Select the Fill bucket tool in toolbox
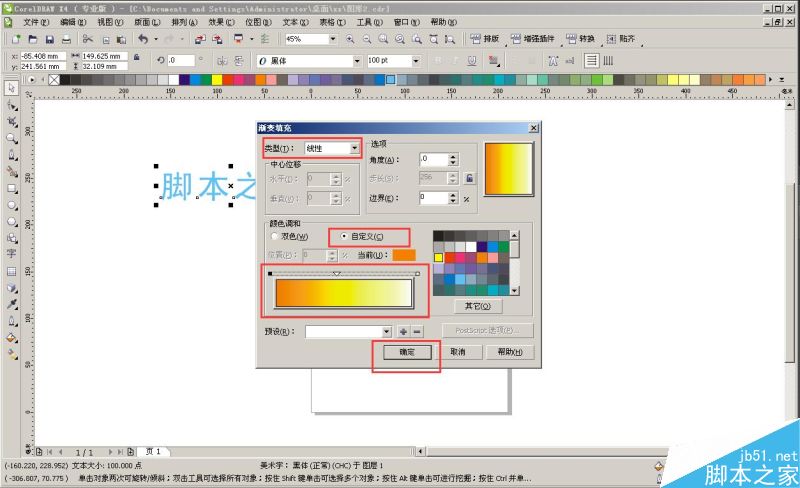 tap(11, 337)
